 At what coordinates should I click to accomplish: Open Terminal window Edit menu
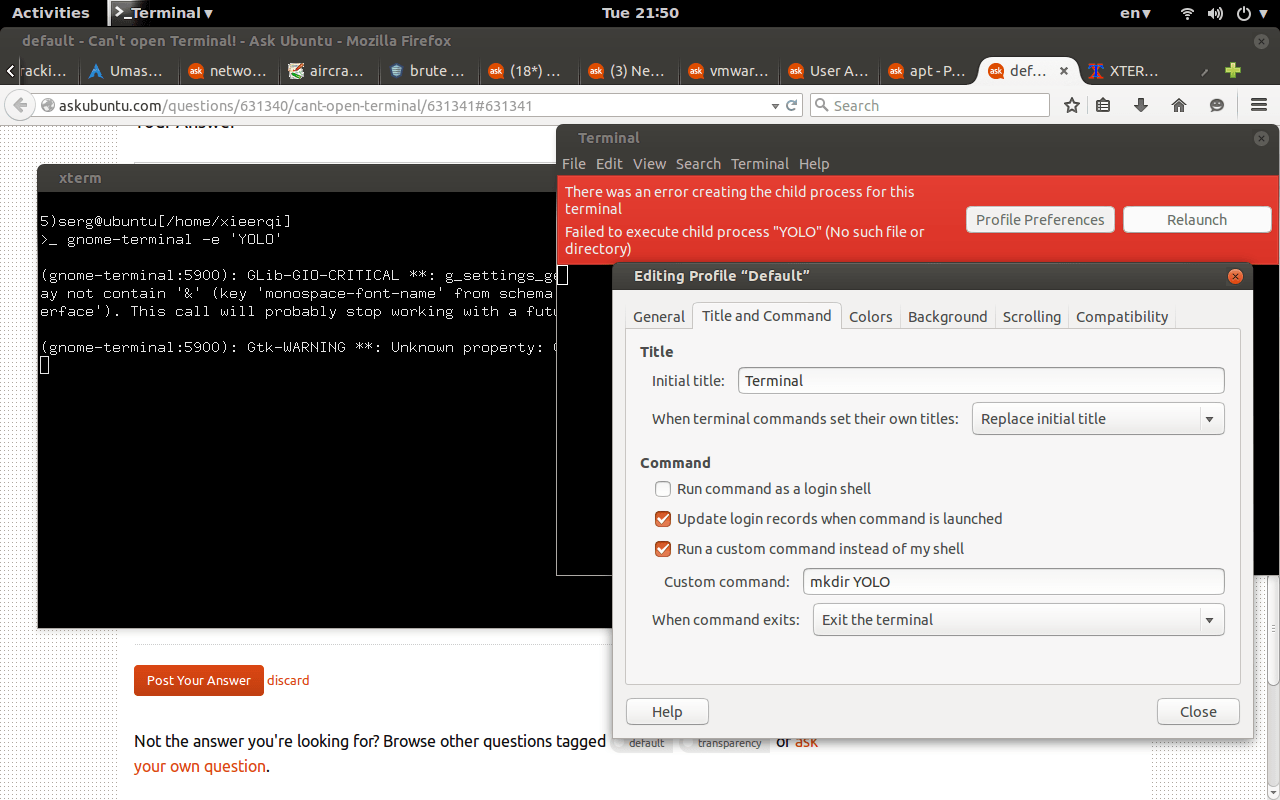point(609,164)
